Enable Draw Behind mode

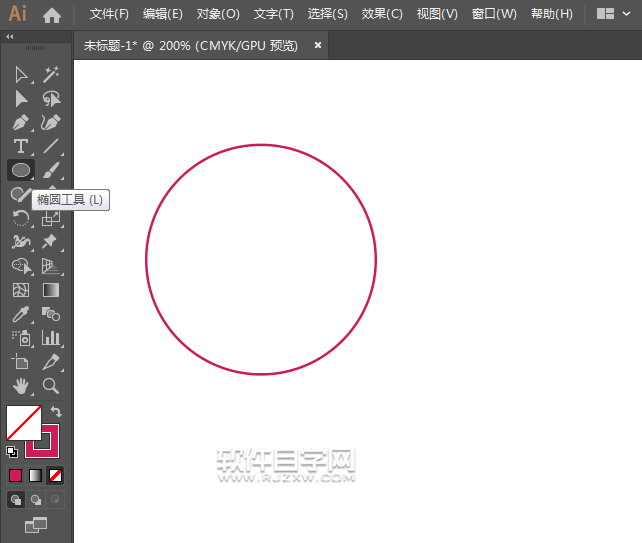[x=36, y=499]
